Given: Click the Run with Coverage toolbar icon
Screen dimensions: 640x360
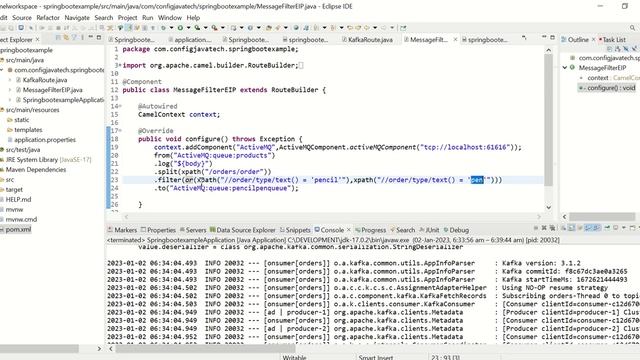Looking at the screenshot, I should [x=197, y=28].
